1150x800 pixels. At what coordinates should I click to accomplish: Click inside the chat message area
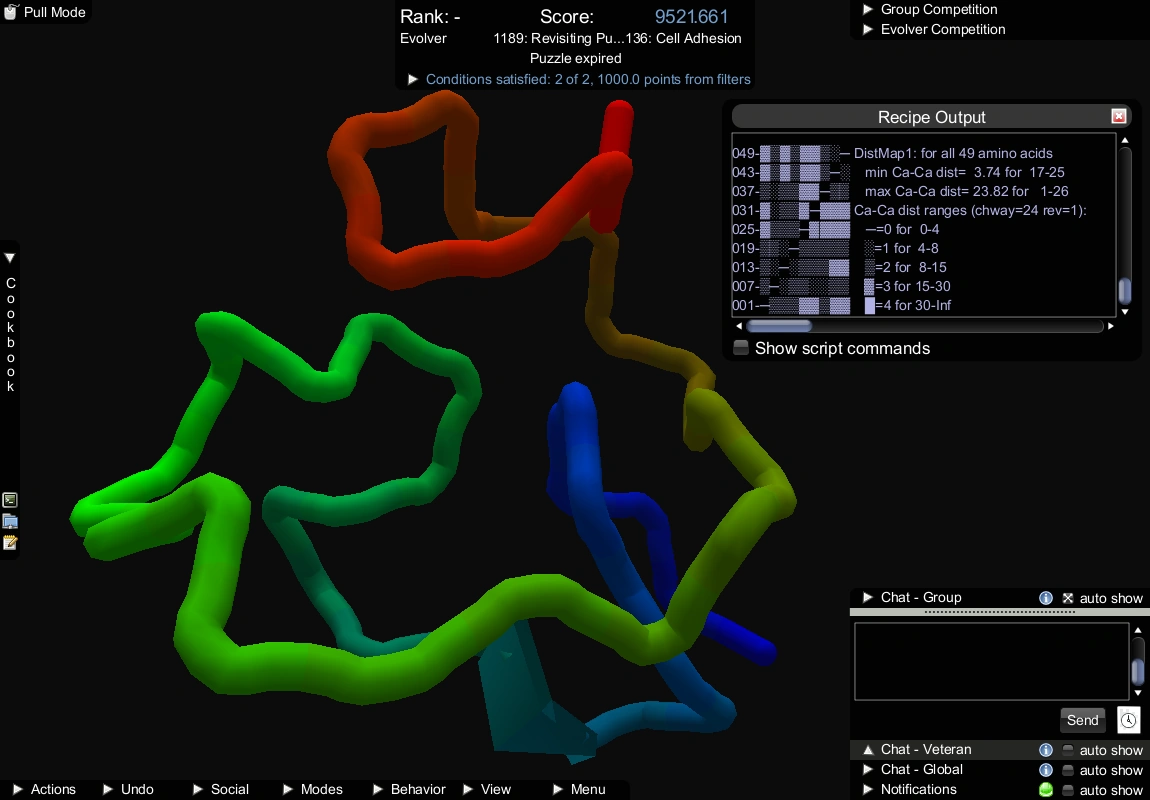click(x=990, y=661)
